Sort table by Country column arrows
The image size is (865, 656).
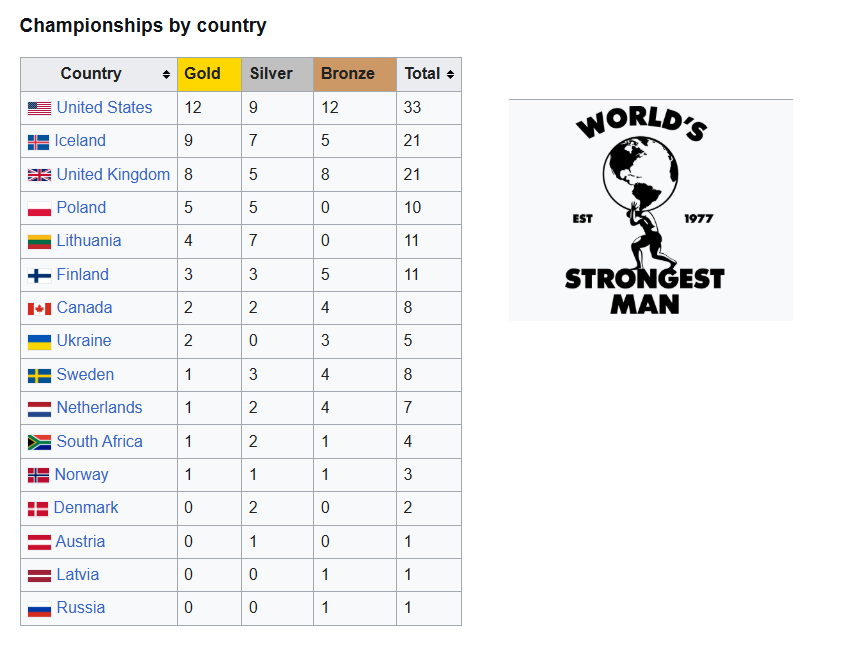pos(166,74)
